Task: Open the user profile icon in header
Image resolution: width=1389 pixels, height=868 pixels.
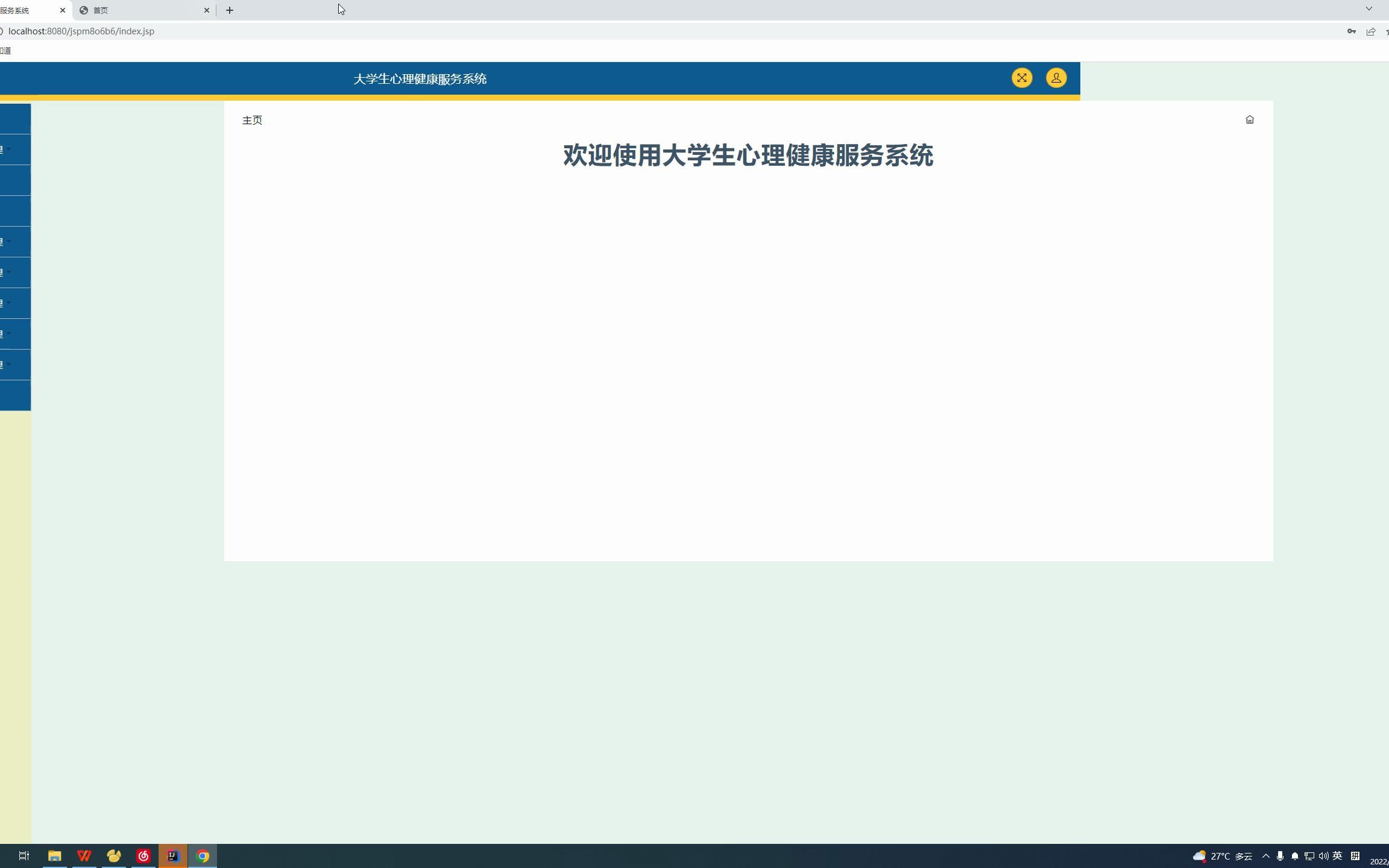Action: [1056, 78]
